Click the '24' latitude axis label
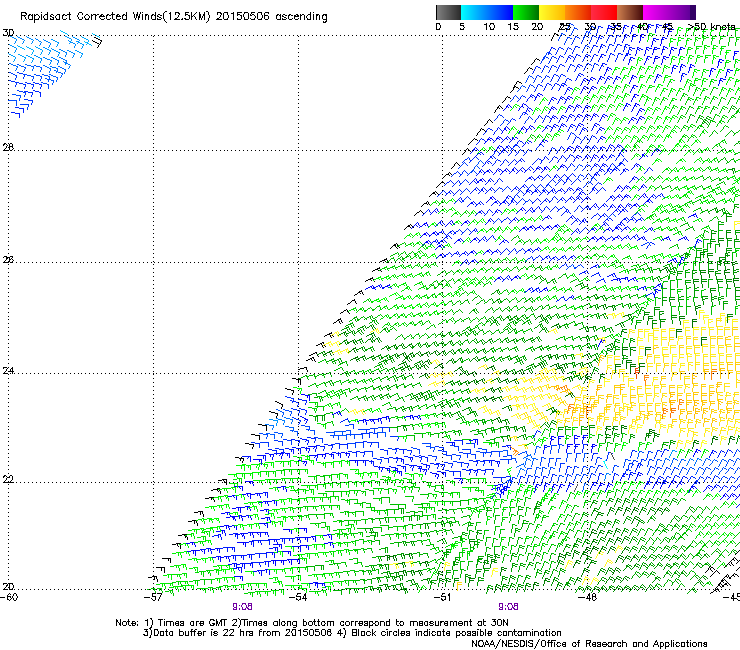The image size is (740, 650). [8, 371]
